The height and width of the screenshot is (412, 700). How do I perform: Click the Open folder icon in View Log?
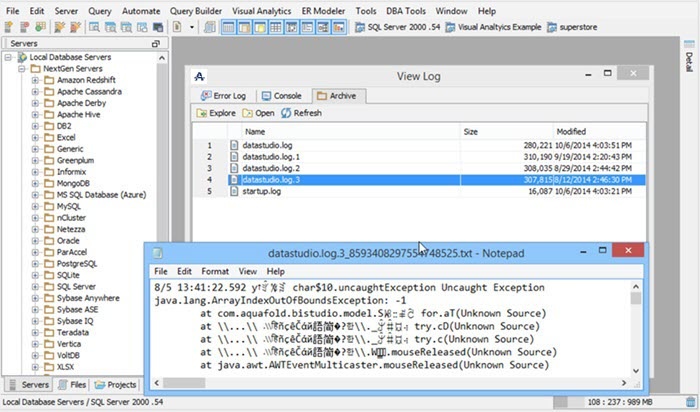(247, 113)
